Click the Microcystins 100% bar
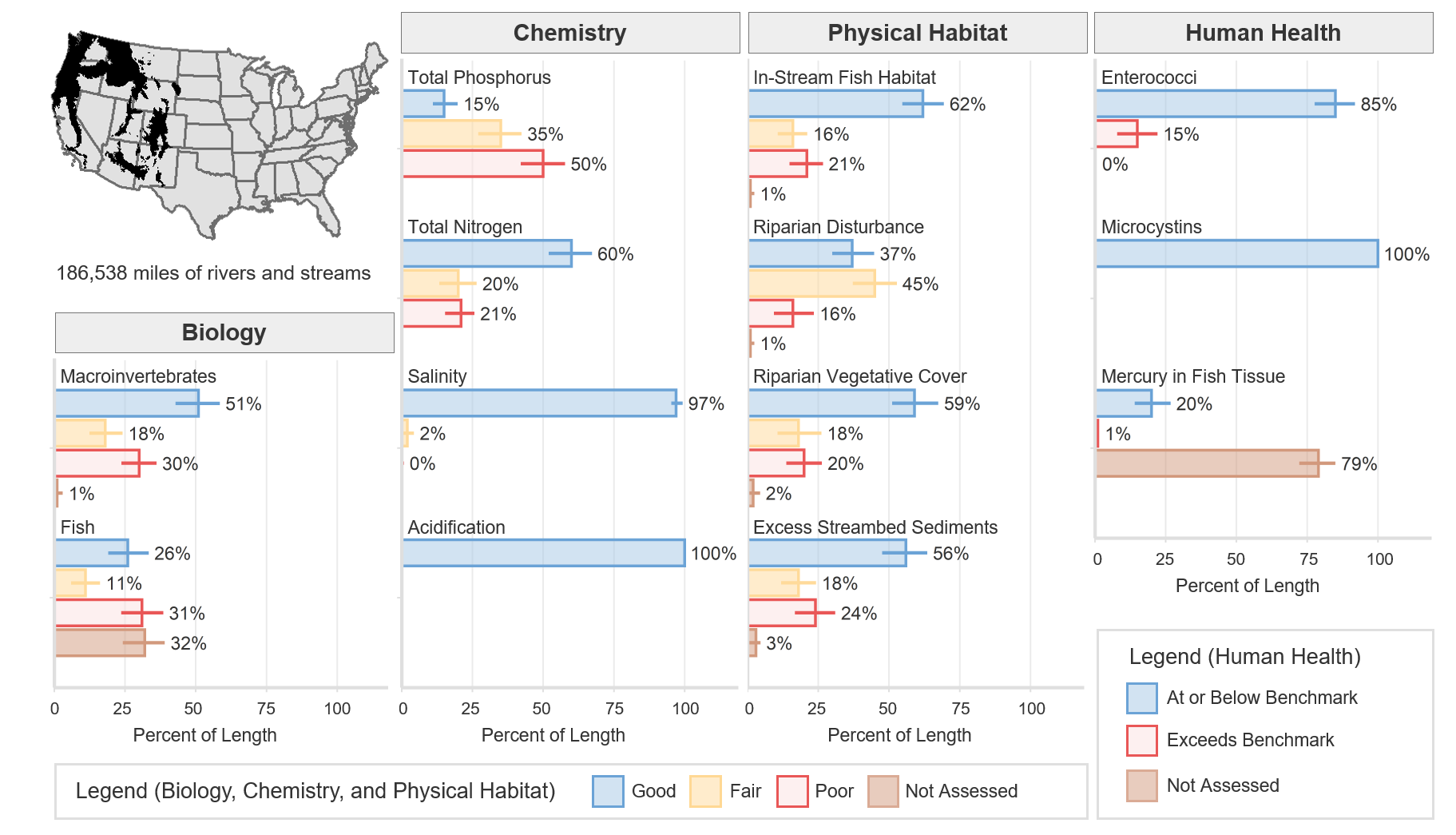 click(1236, 254)
